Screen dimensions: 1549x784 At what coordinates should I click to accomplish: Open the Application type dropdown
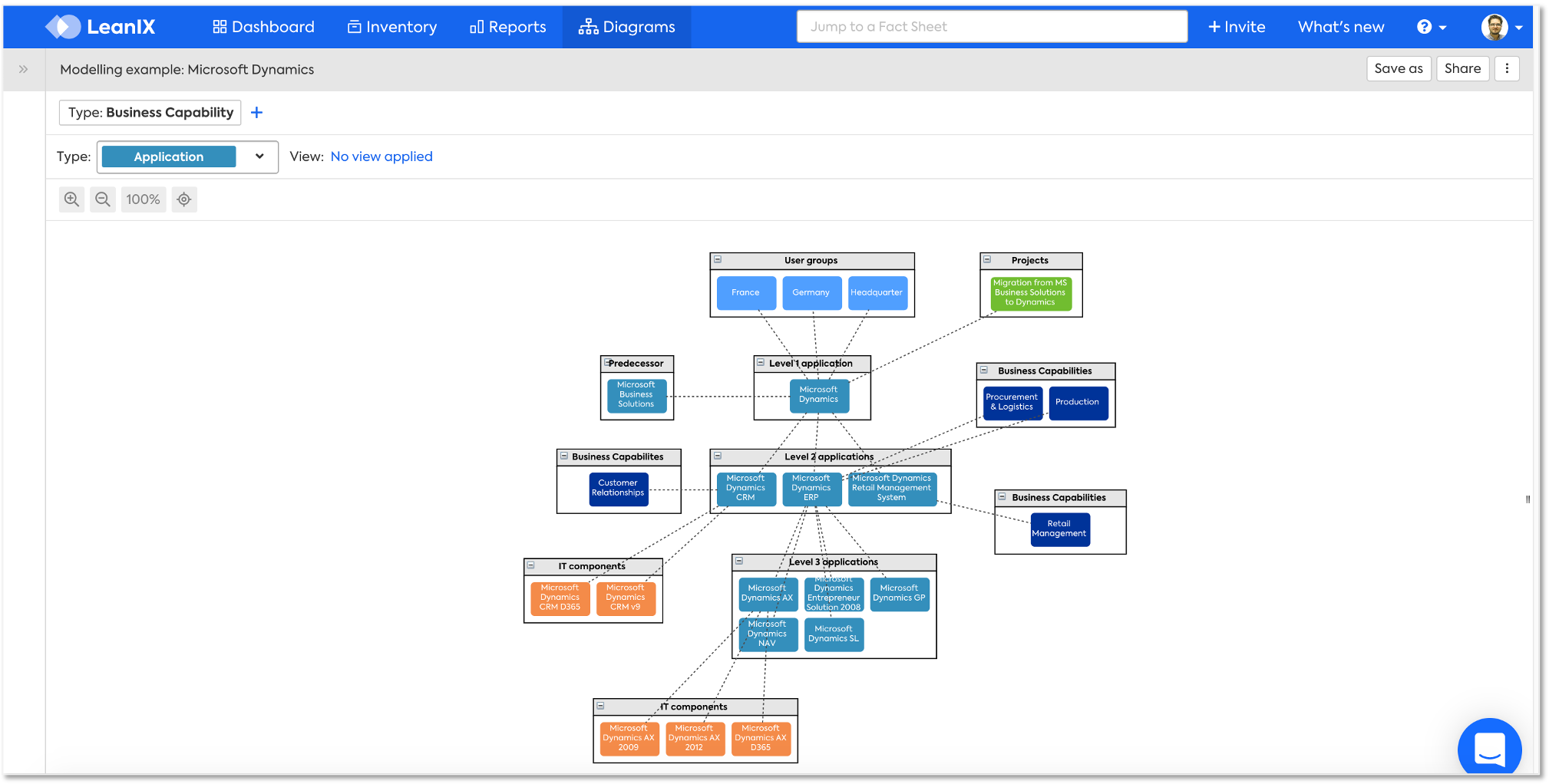tap(187, 156)
